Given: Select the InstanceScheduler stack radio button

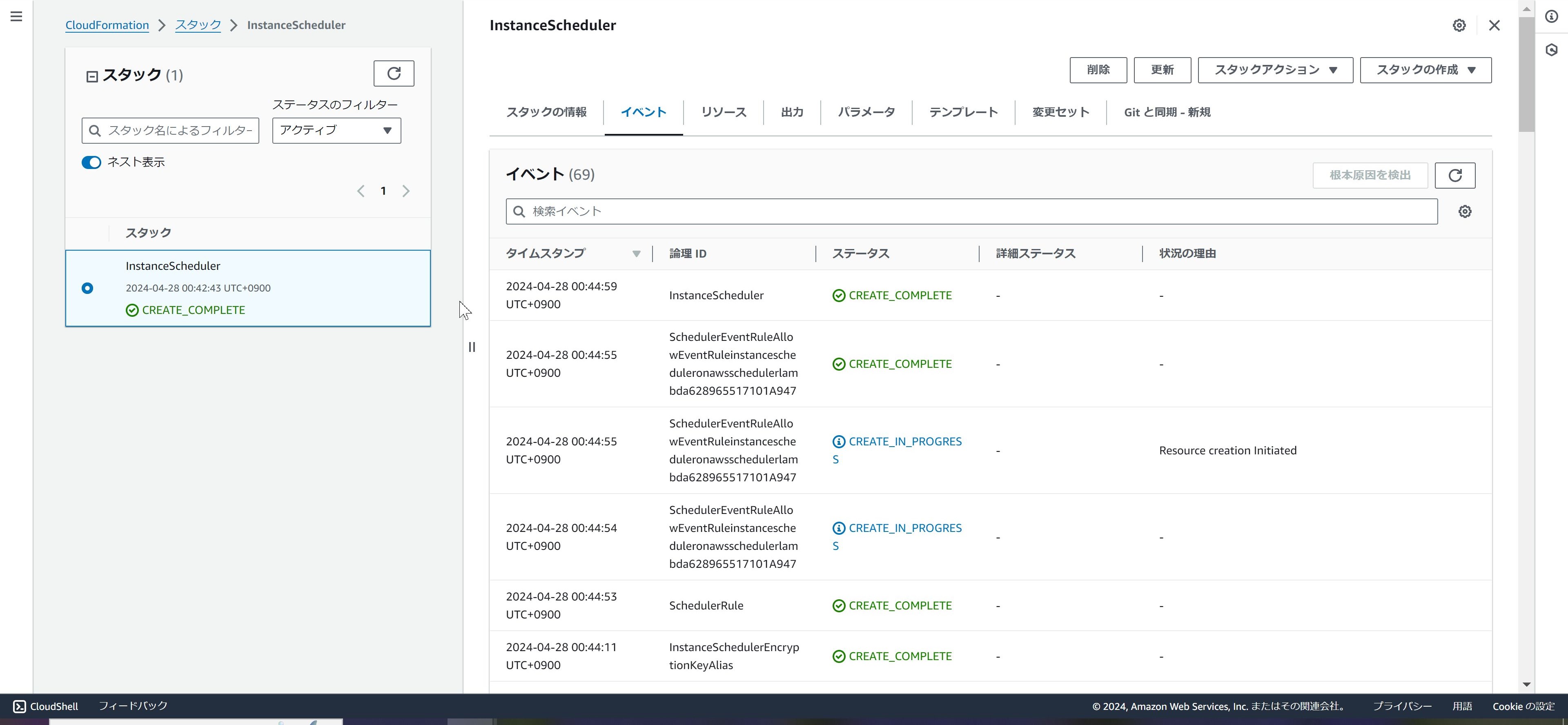Looking at the screenshot, I should point(87,288).
